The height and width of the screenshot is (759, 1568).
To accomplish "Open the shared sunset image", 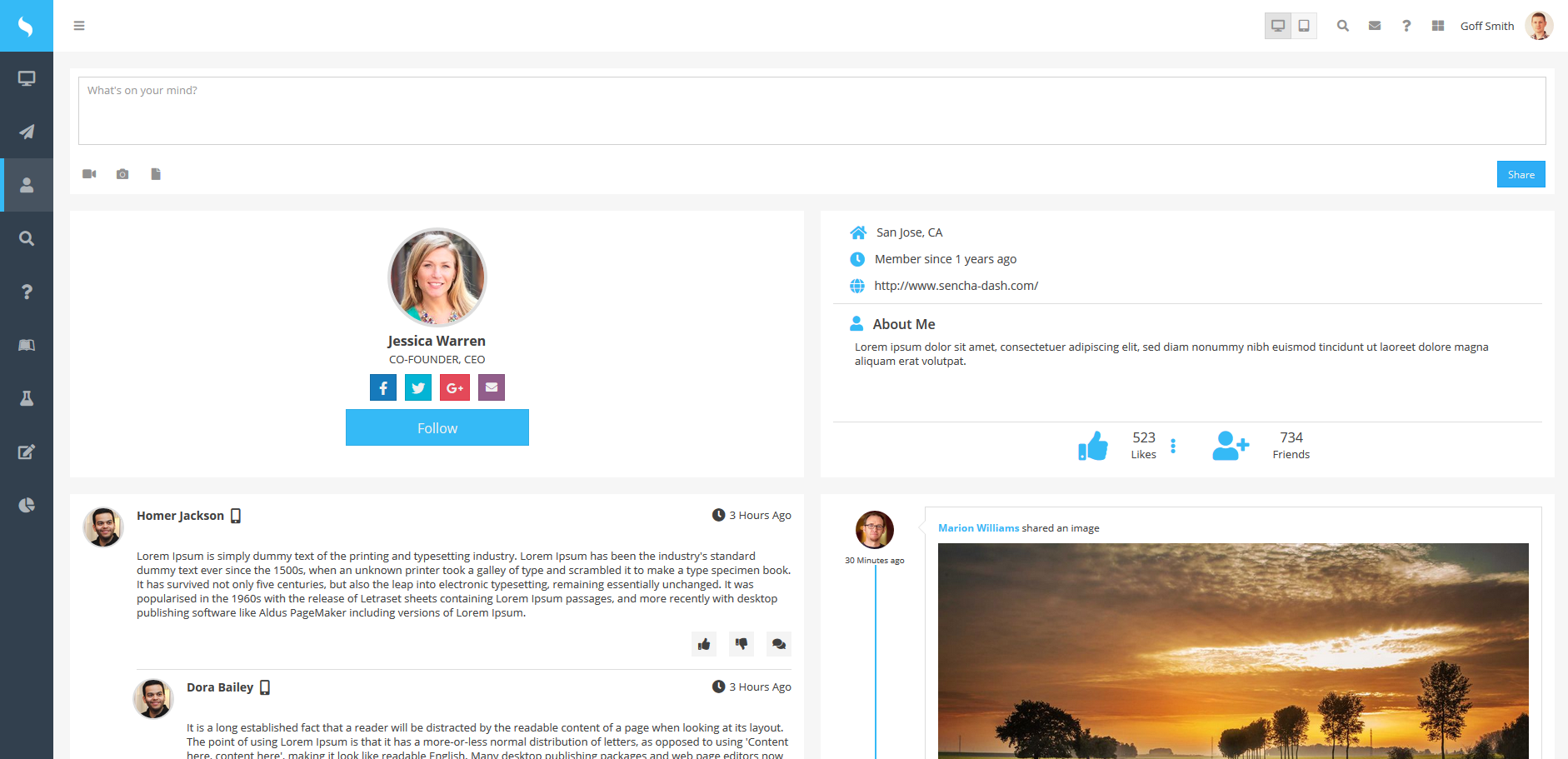I will click(1233, 651).
